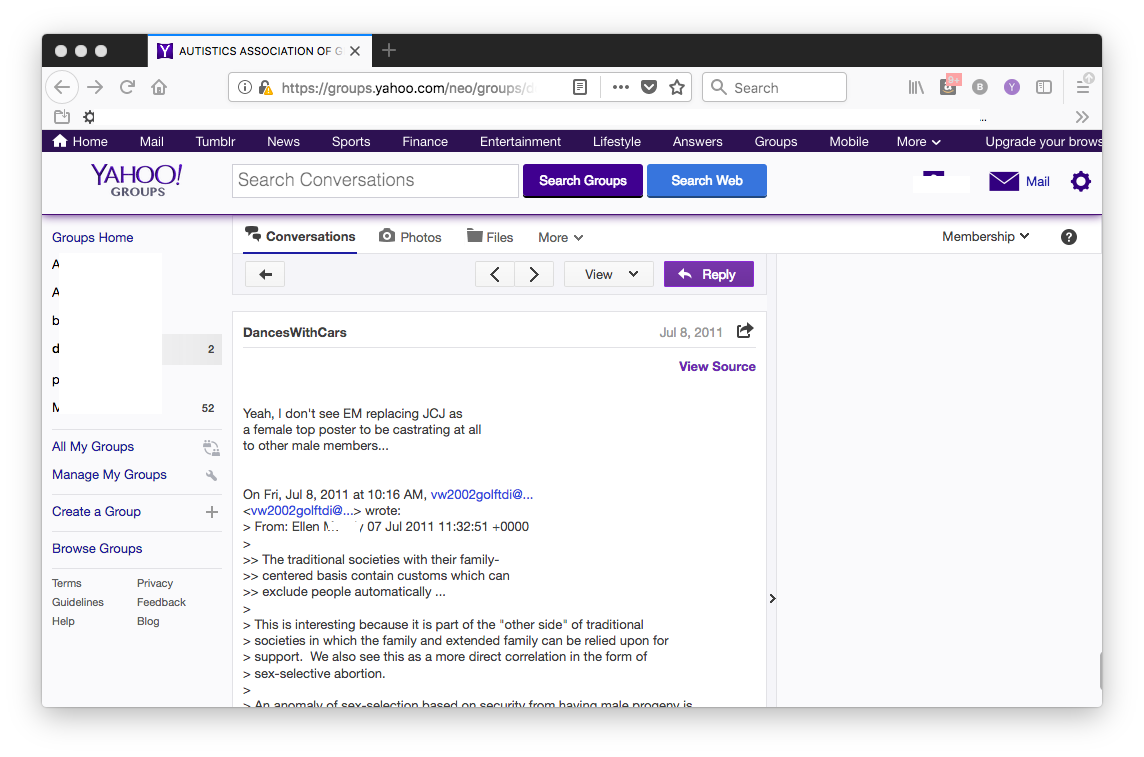Screen dimensions: 1144x757
Task: Go to previous message chevron
Action: pos(495,274)
